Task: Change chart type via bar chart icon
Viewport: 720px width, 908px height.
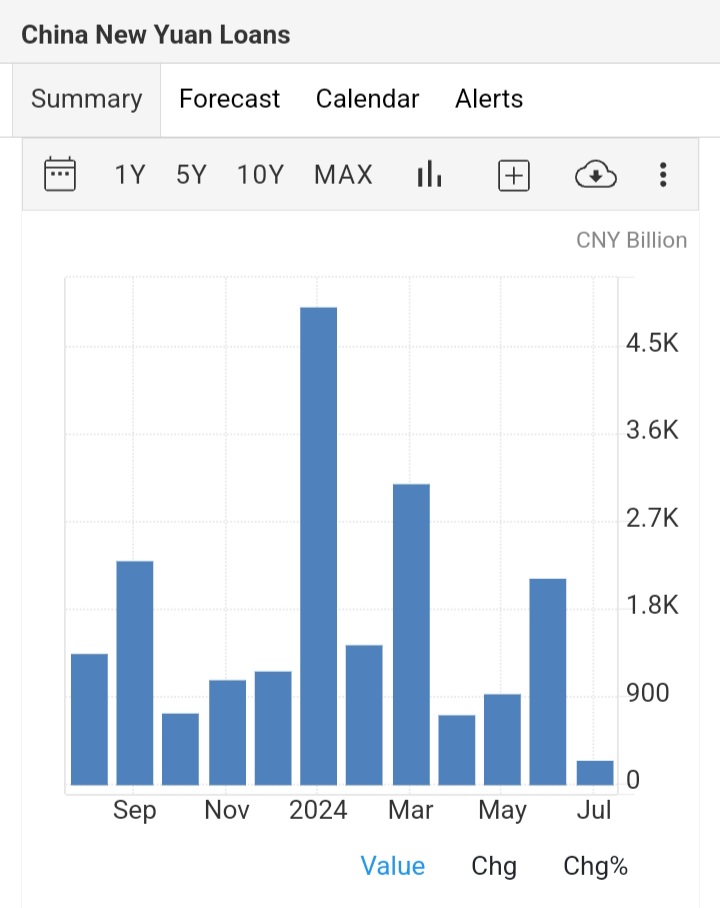Action: point(429,175)
